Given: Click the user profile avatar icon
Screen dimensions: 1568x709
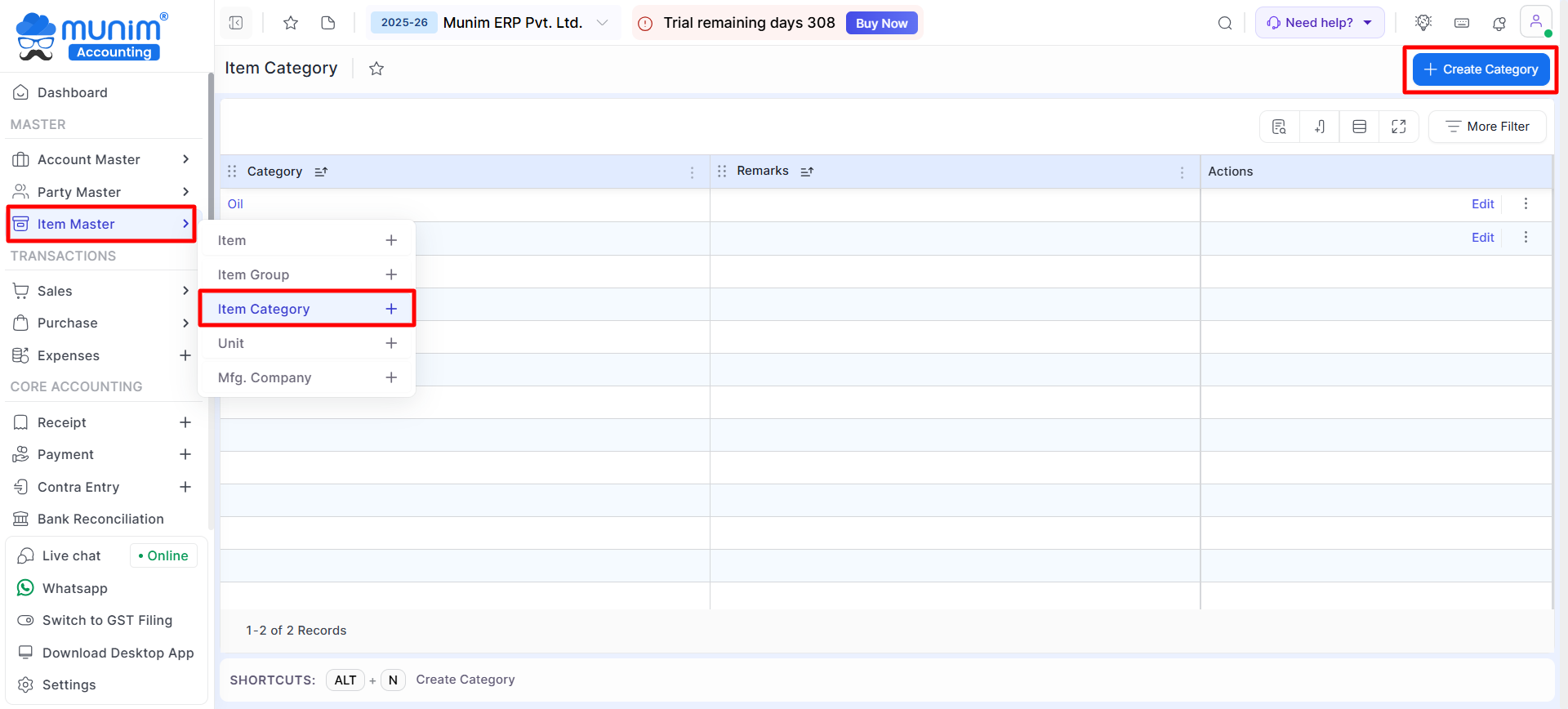Looking at the screenshot, I should (1535, 22).
